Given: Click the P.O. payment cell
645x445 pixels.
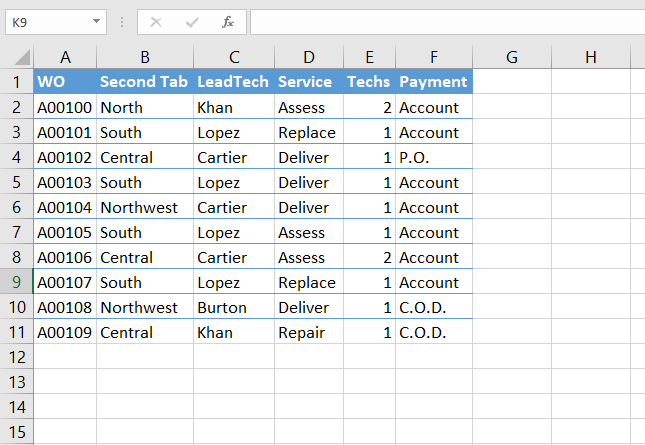Looking at the screenshot, I should 434,157.
